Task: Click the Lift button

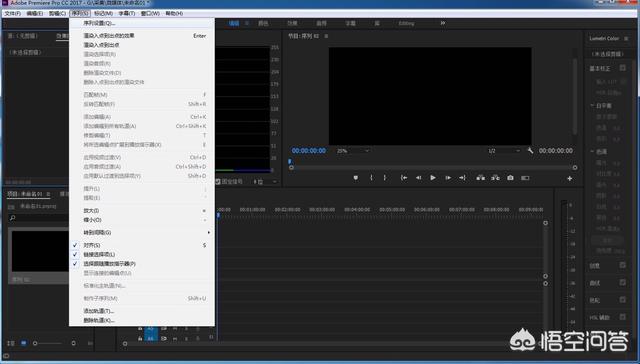Action: (x=481, y=178)
